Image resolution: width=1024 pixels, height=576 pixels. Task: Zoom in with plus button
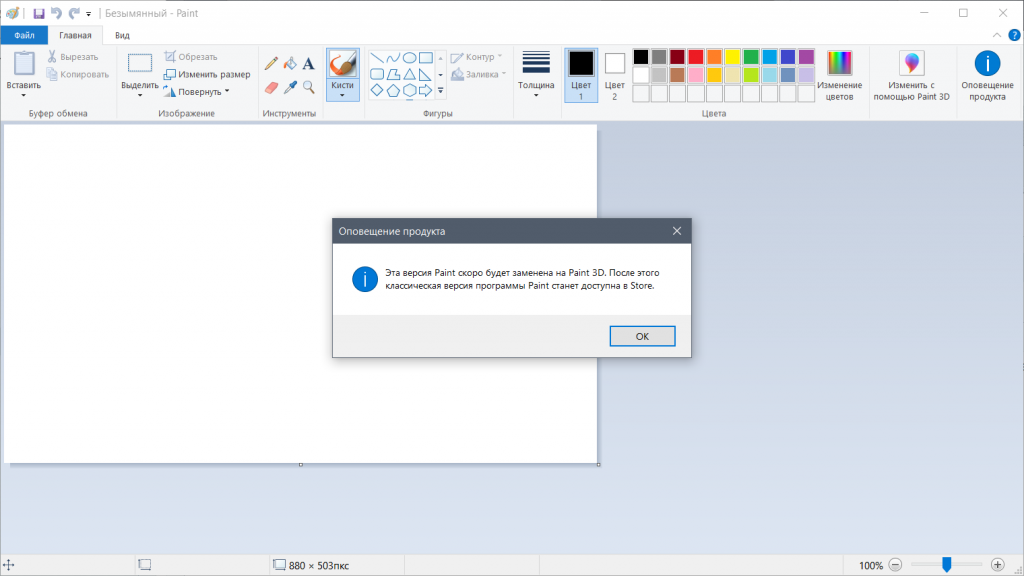pos(997,566)
